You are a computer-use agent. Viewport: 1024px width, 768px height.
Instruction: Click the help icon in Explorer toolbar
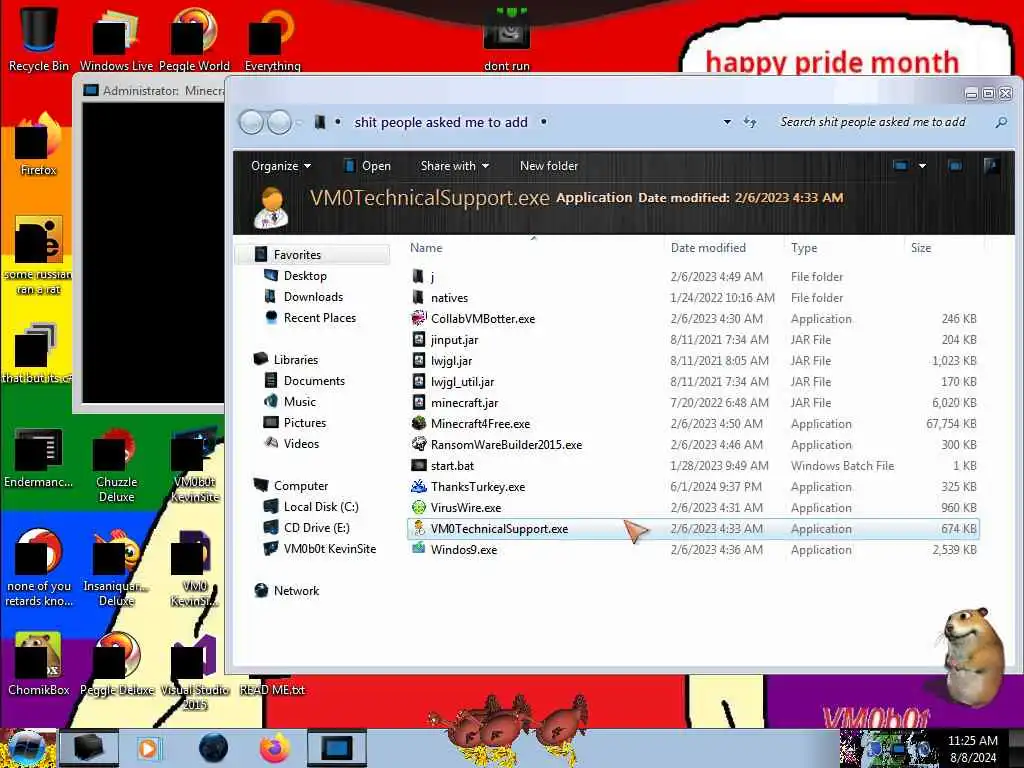pyautogui.click(x=991, y=166)
